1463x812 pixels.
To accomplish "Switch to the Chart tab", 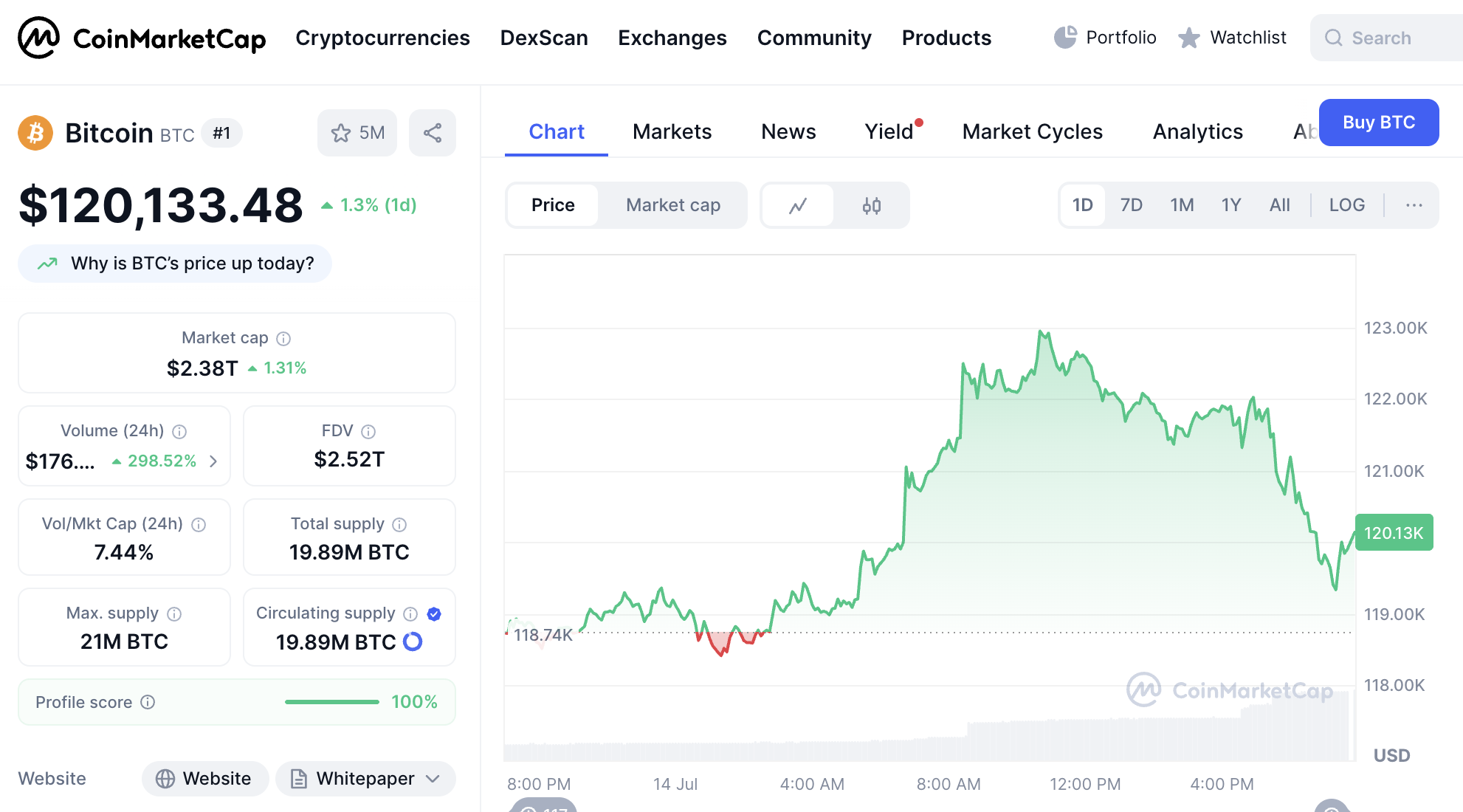I will 557,131.
